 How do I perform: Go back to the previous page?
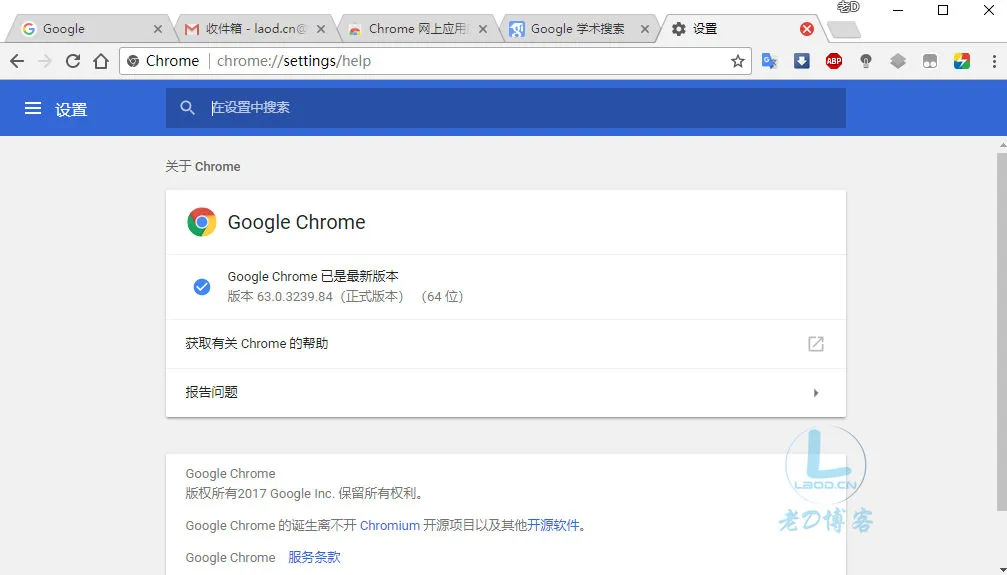click(17, 61)
